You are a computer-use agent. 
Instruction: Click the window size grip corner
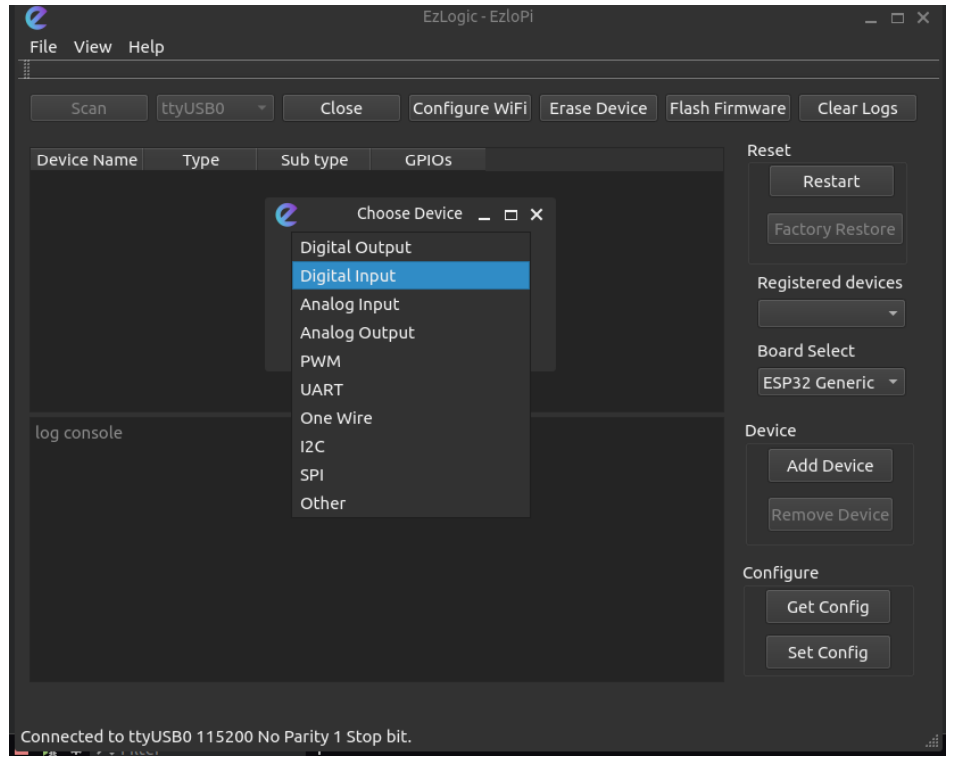(932, 741)
